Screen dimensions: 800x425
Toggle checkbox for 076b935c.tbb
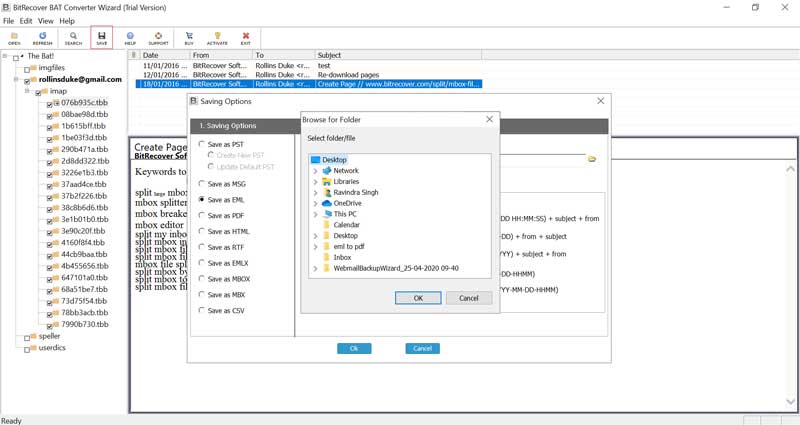(49, 104)
